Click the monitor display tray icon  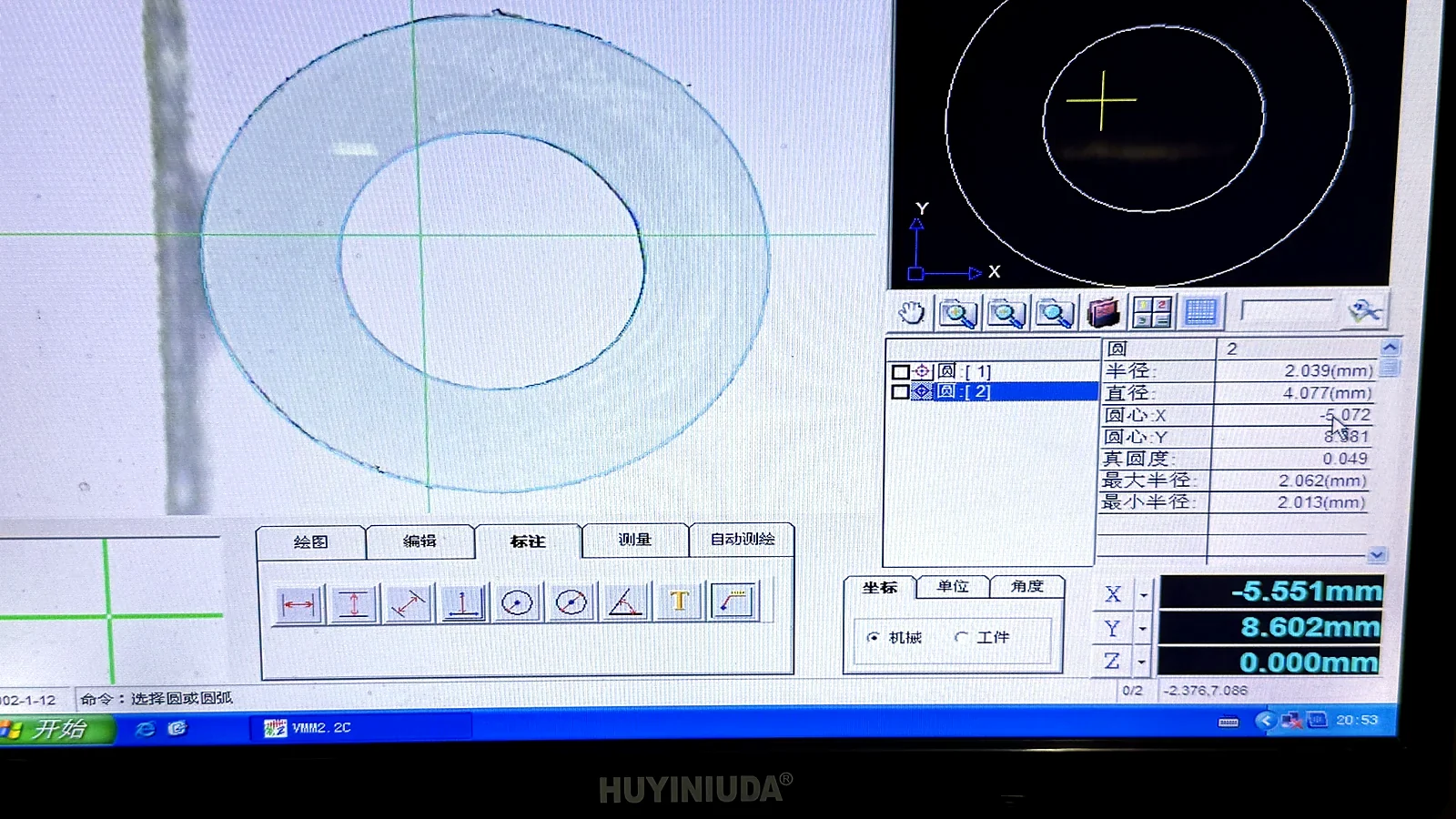click(1317, 720)
